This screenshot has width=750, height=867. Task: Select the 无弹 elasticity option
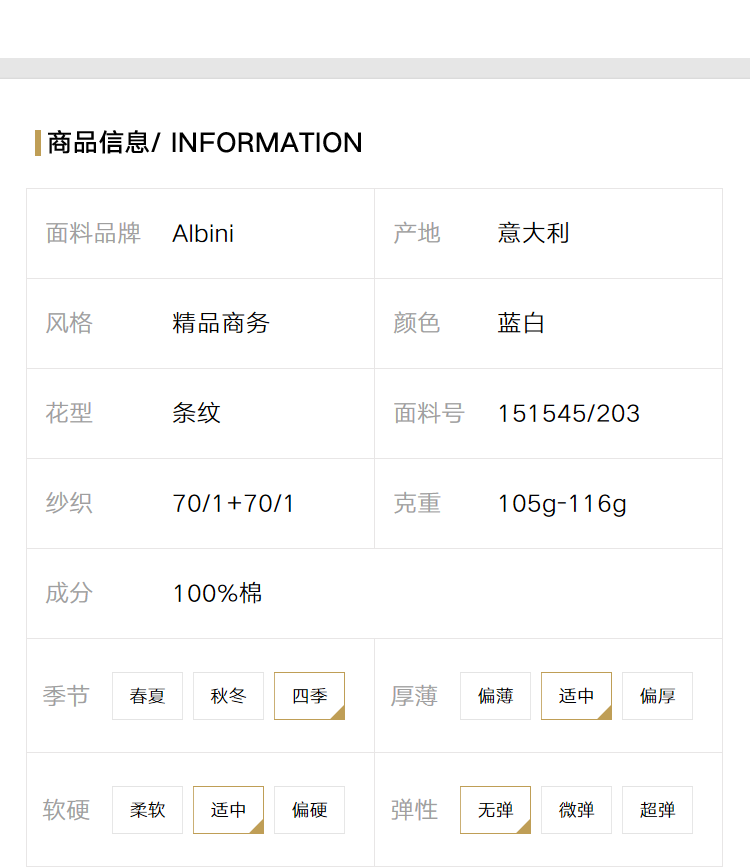coord(496,810)
